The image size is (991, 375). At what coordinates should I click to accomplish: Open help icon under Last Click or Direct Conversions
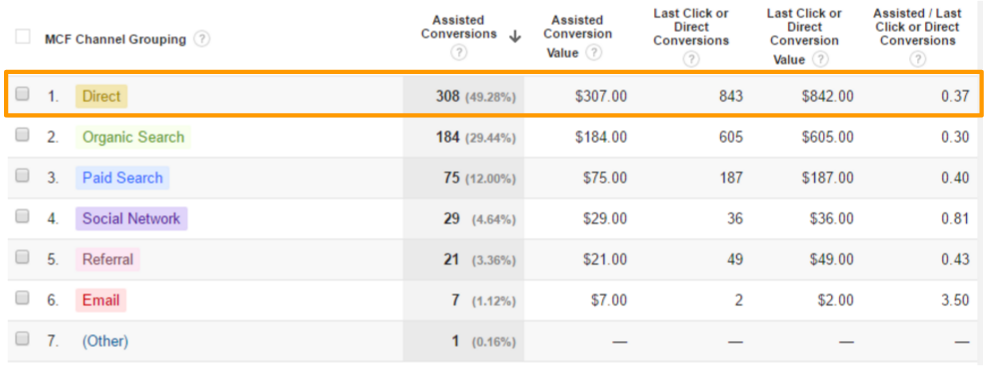[x=691, y=59]
